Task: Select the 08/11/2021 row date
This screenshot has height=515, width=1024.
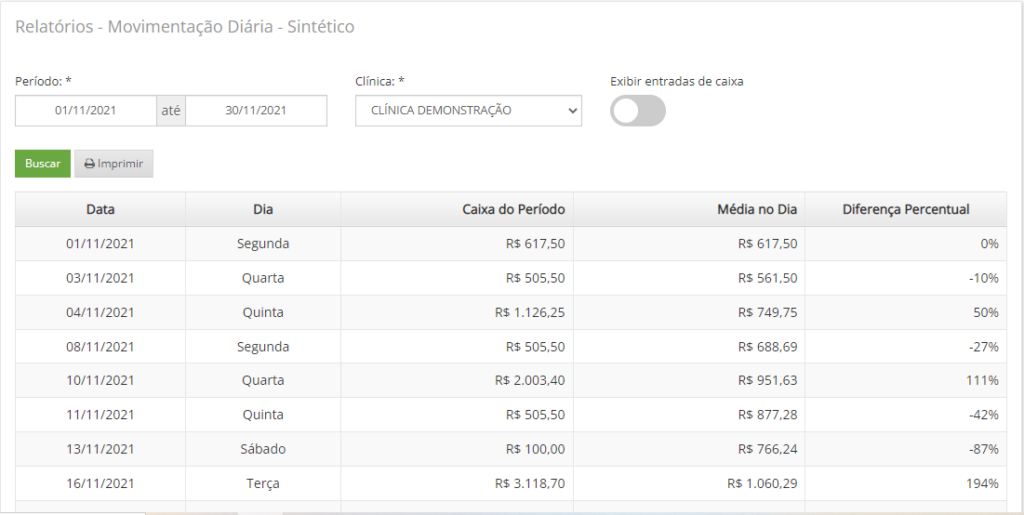Action: (x=101, y=347)
